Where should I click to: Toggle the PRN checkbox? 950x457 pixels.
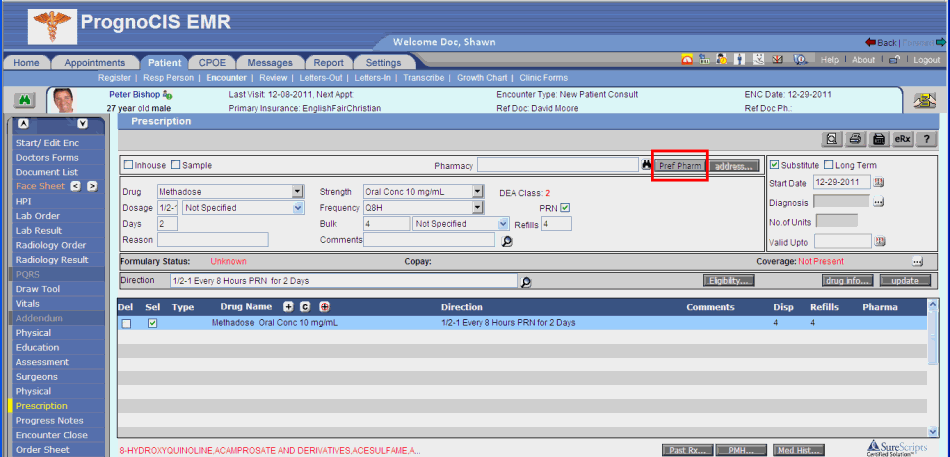[565, 208]
